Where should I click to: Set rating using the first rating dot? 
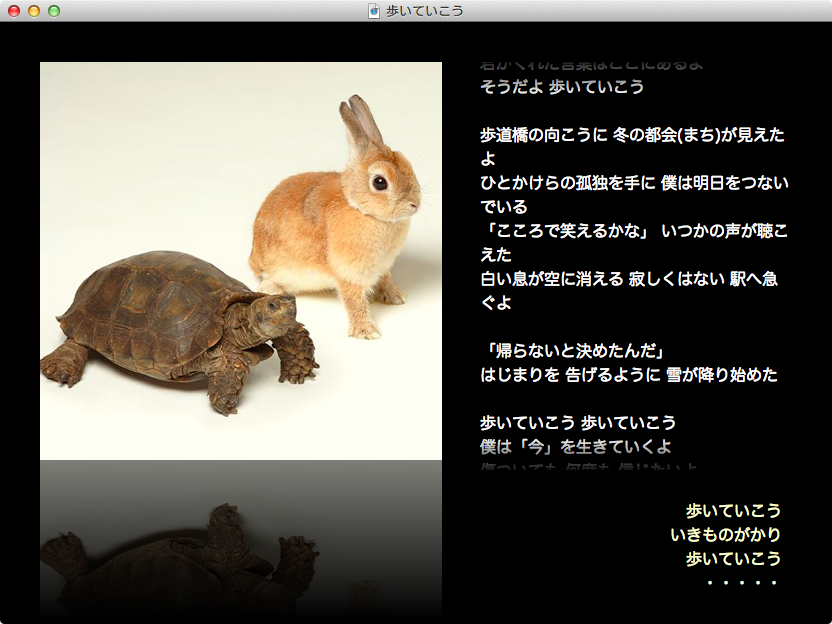pyautogui.click(x=709, y=583)
